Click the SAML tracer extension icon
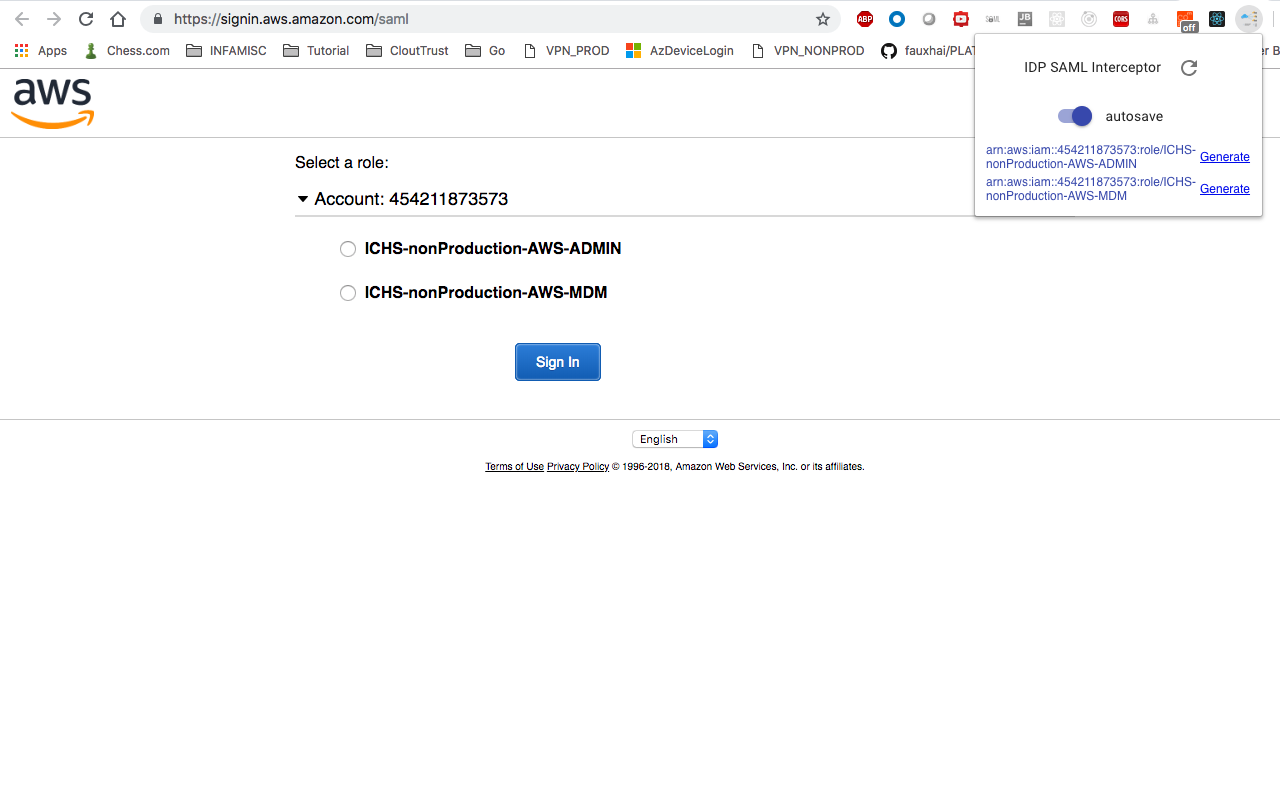1280x800 pixels. click(992, 18)
